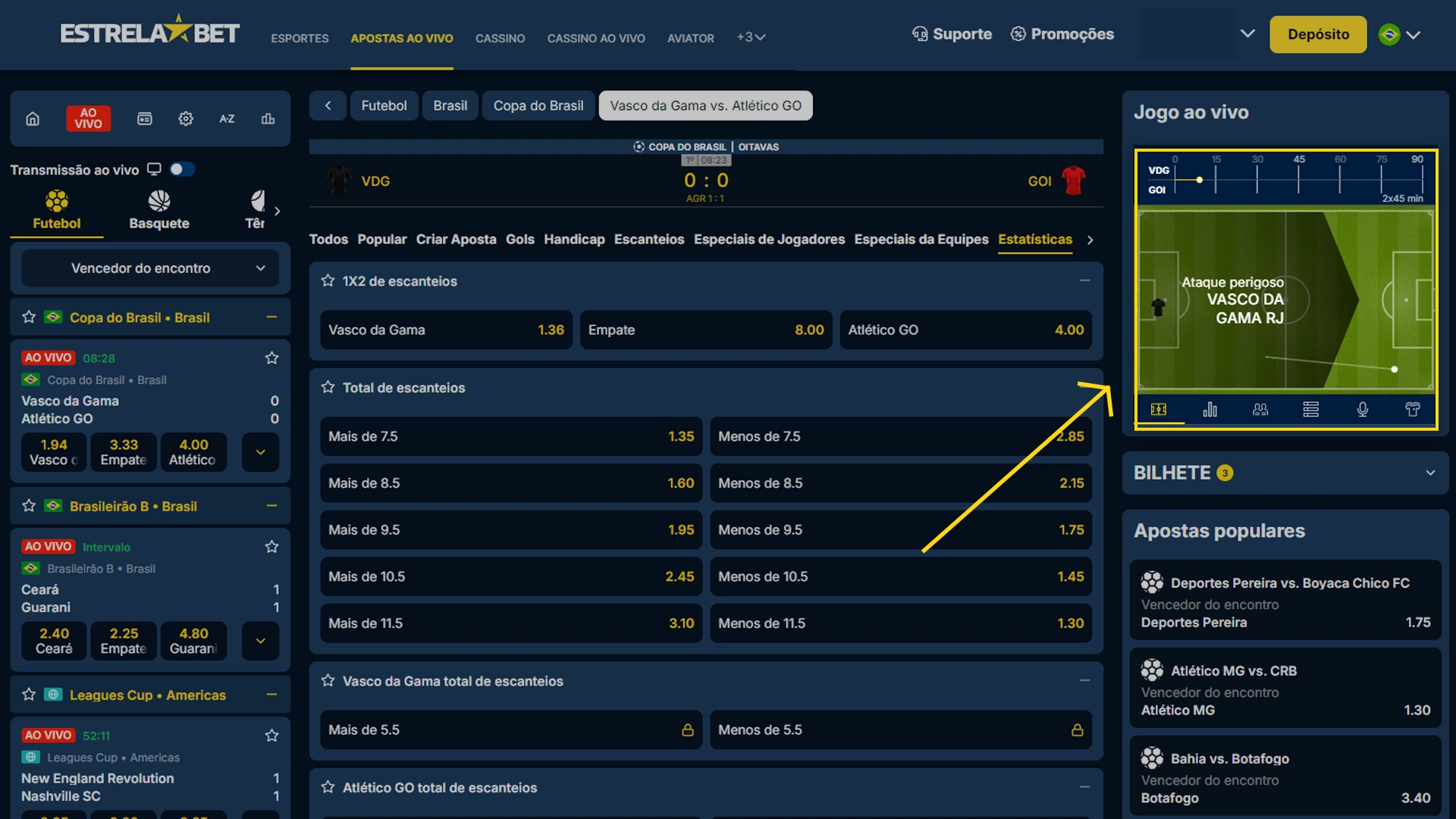Select Menos de 10.5 at 1.45 odds
1456x819 pixels.
point(901,576)
